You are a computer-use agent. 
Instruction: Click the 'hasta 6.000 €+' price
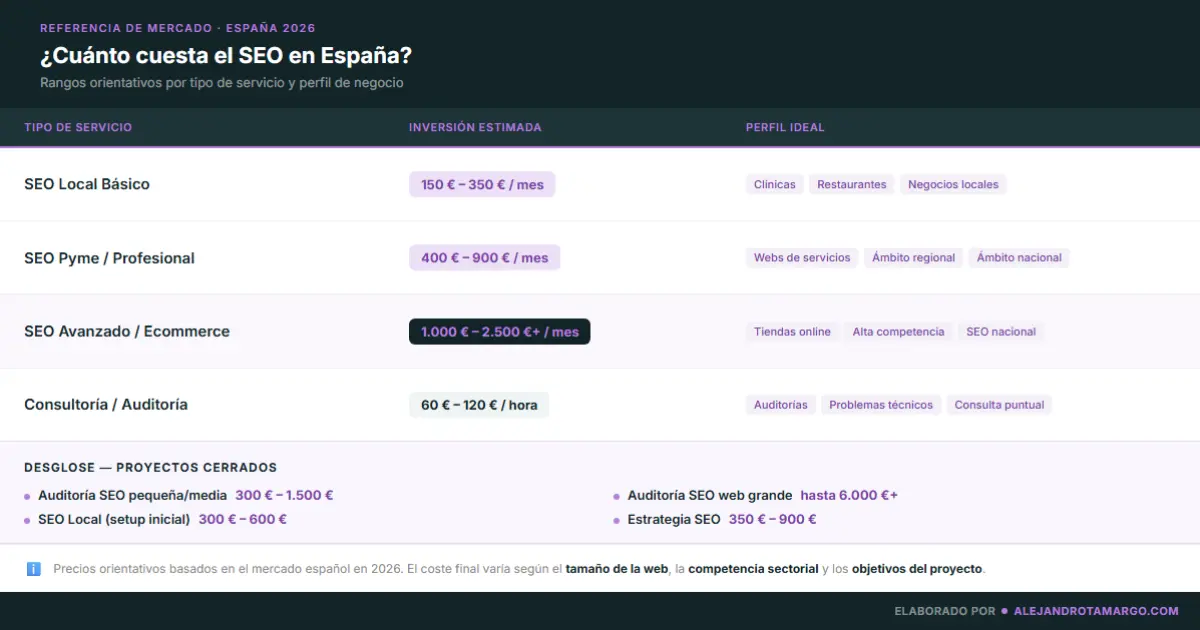pyautogui.click(x=849, y=495)
